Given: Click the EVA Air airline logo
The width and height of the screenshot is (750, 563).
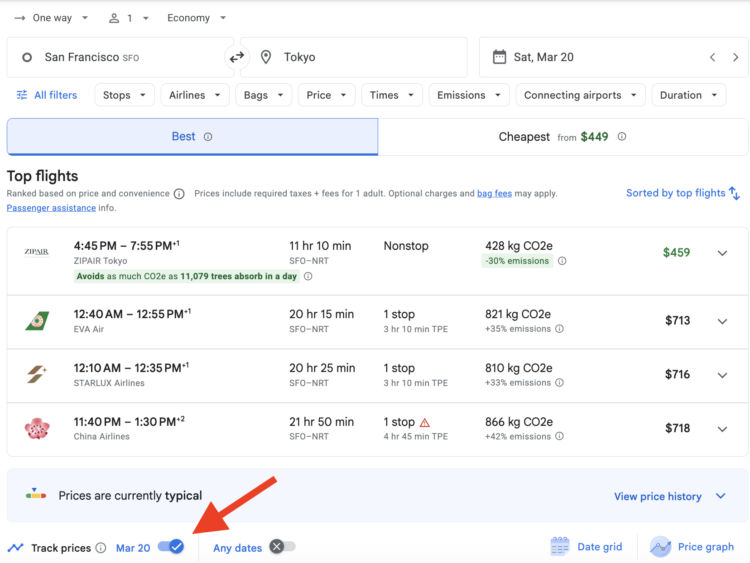Looking at the screenshot, I should point(37,321).
